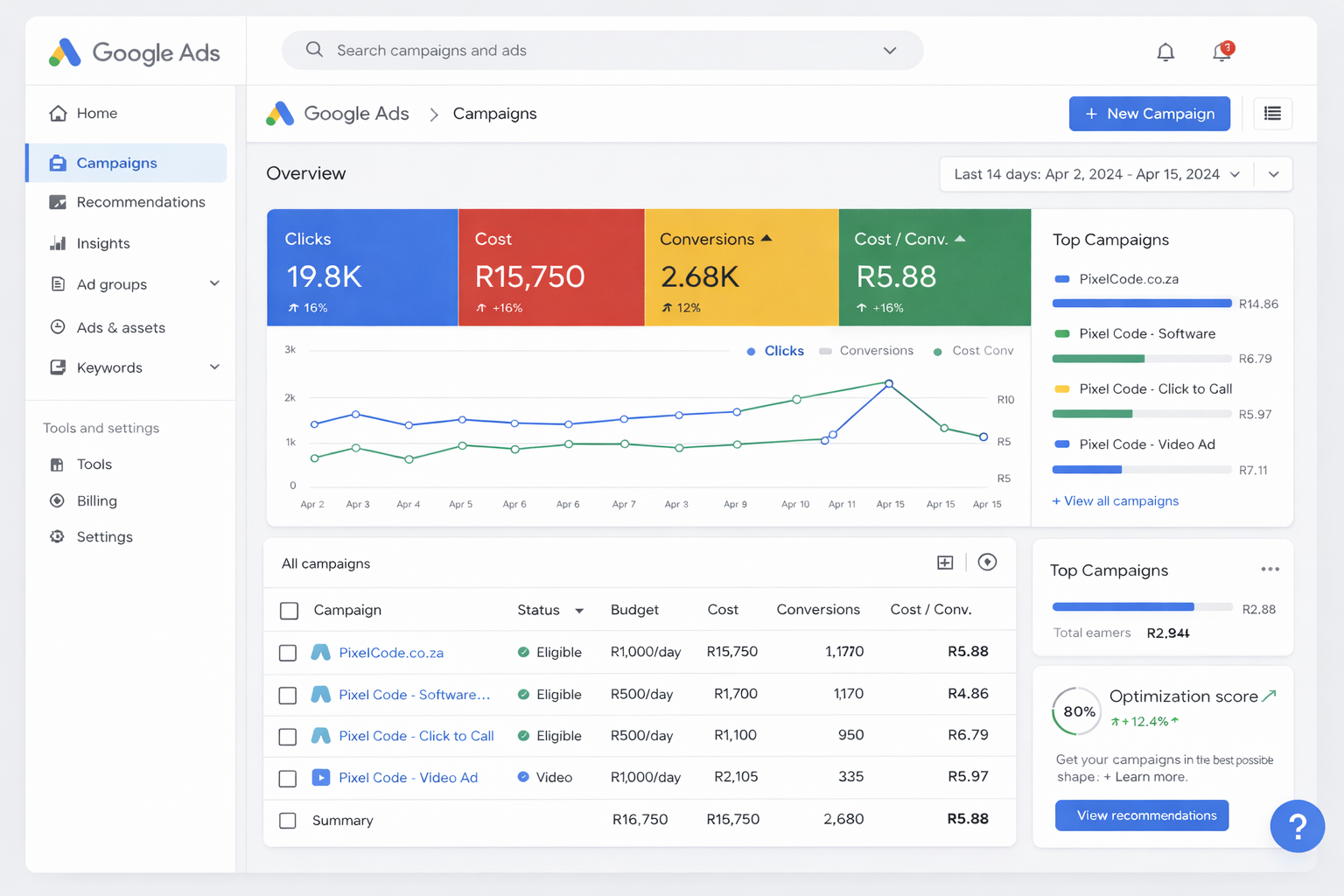
Task: Click the magnifier icon in search bar
Action: pyautogui.click(x=314, y=50)
